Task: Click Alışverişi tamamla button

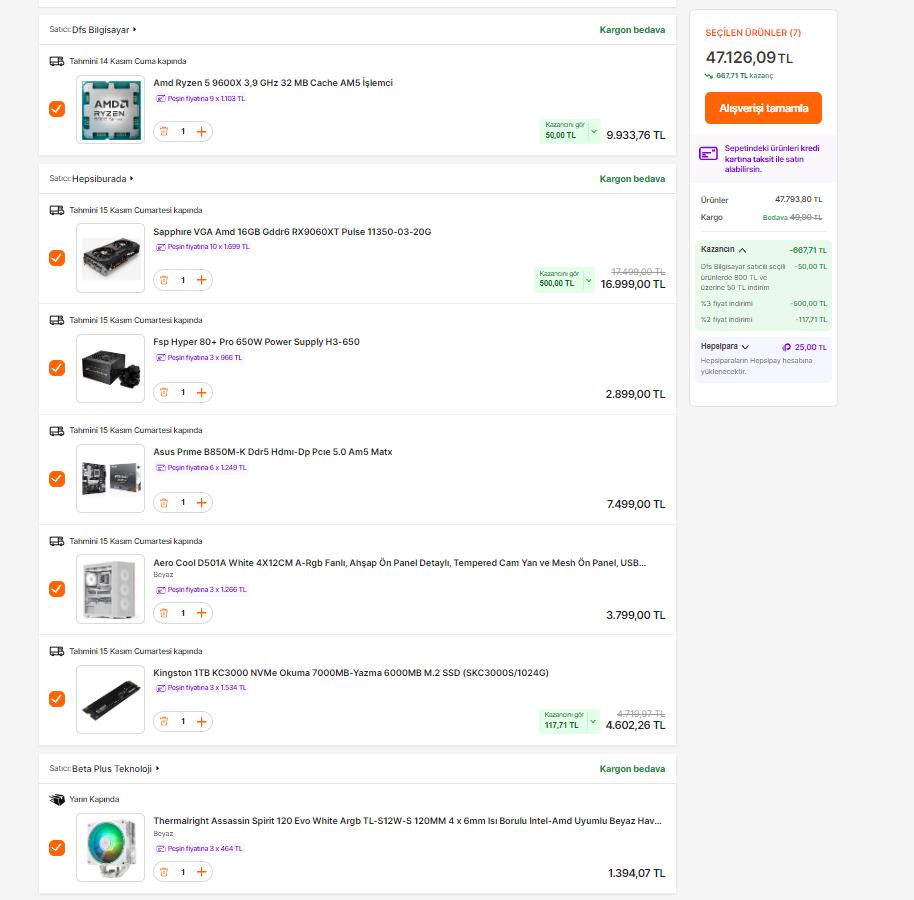Action: 763,108
